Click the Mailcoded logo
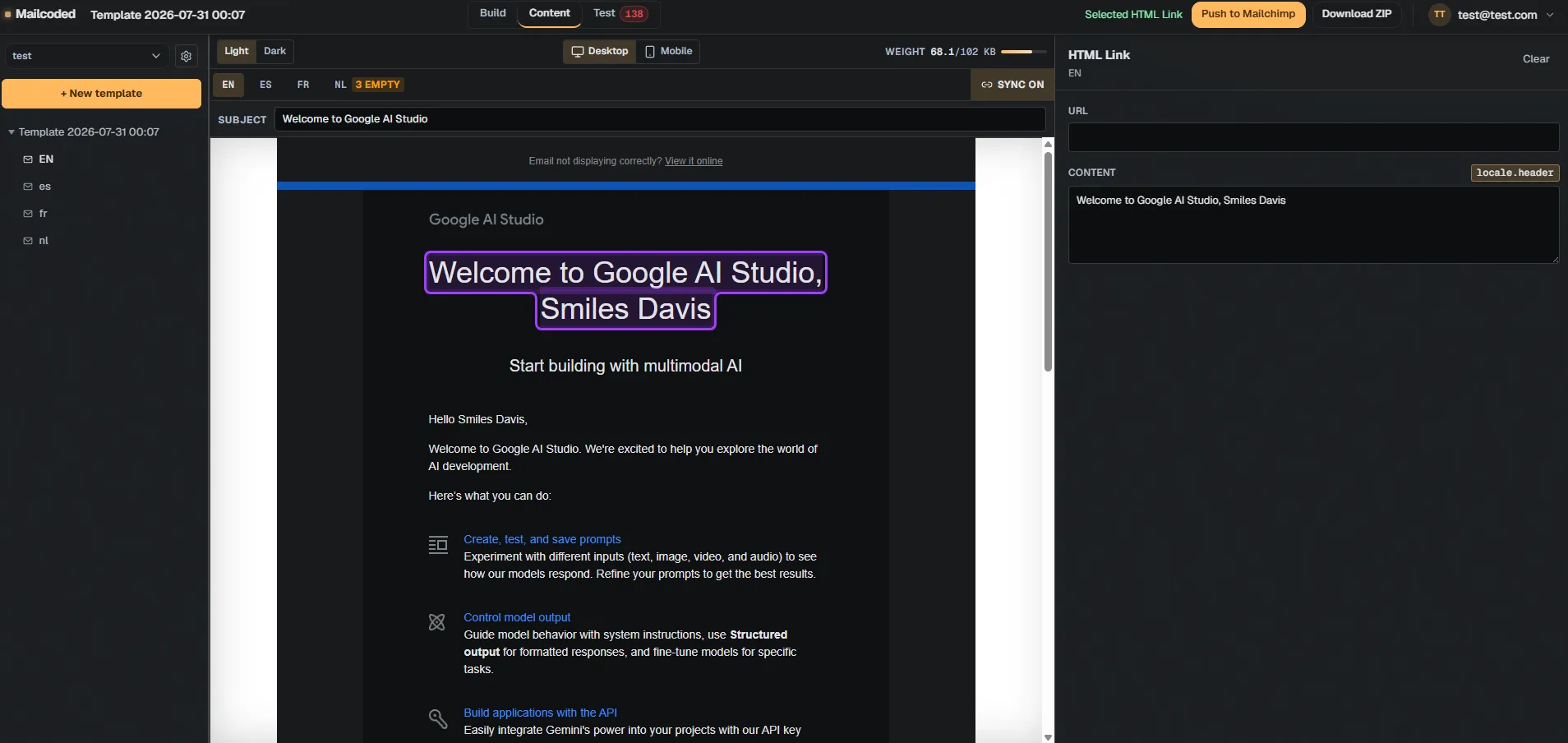The width and height of the screenshot is (1568, 743). tap(39, 14)
